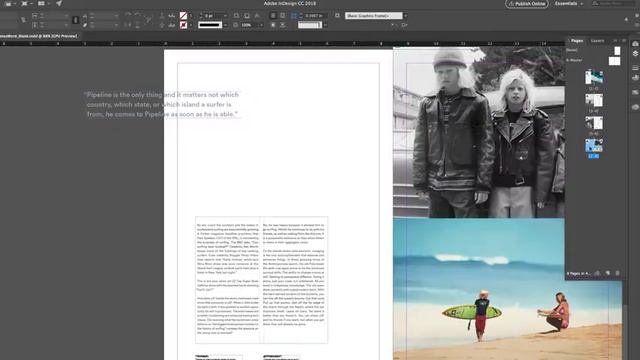Screen dimensions: 640x360
Task: Open the Swatches panel icon in the right dock
Action: click(635, 93)
